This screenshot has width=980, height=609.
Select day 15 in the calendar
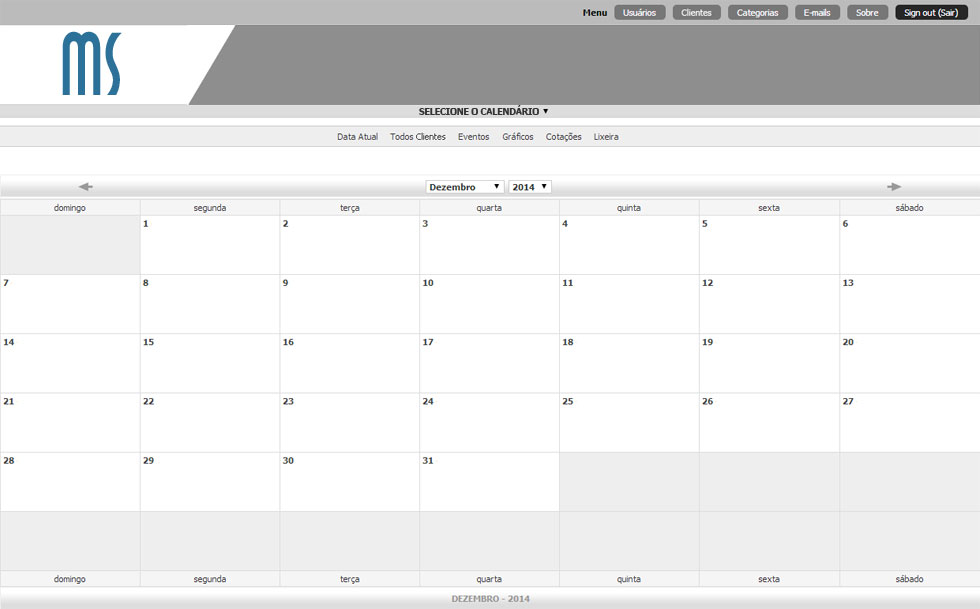pos(210,363)
